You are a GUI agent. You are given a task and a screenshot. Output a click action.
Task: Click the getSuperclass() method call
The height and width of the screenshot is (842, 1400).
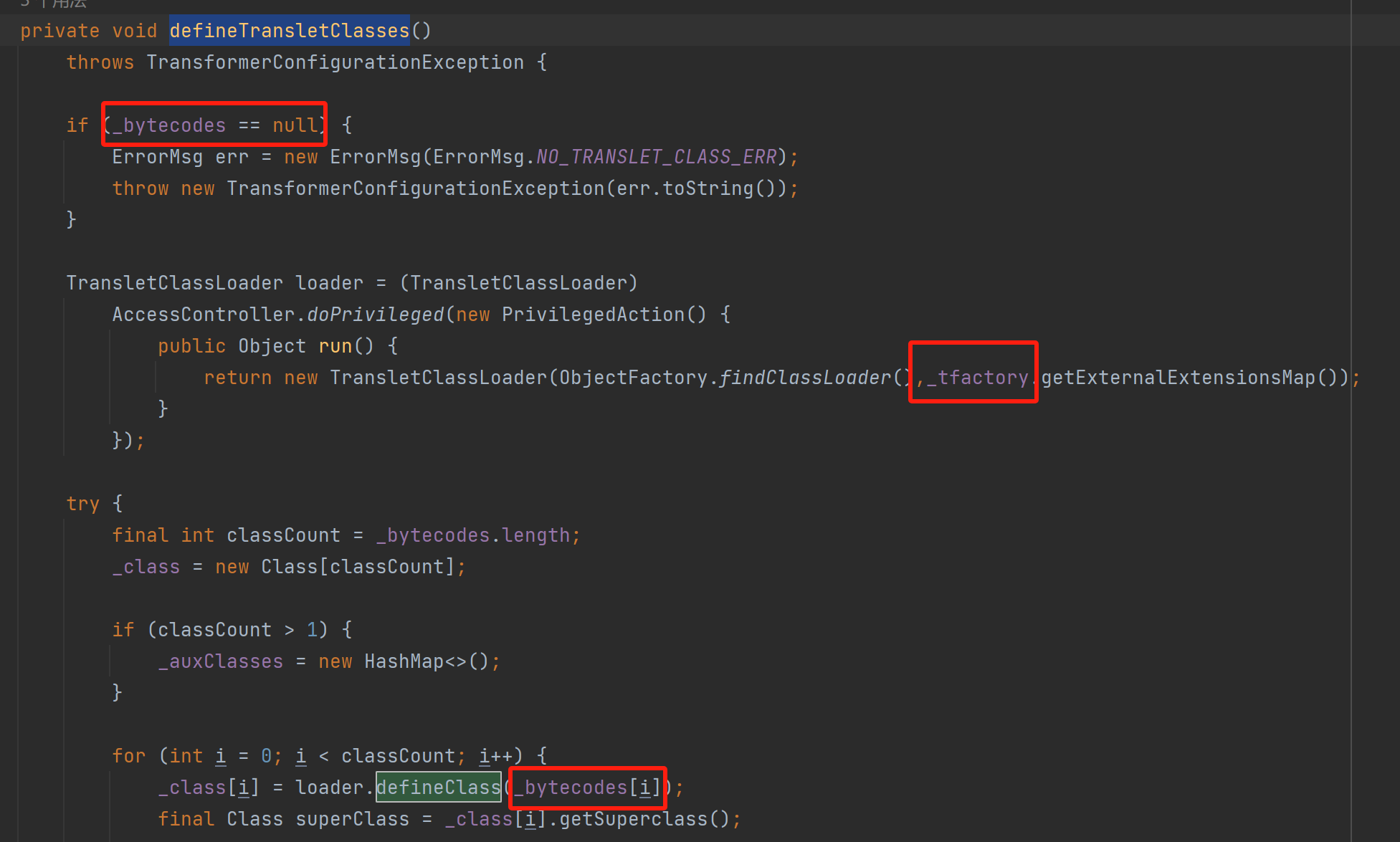point(633,819)
